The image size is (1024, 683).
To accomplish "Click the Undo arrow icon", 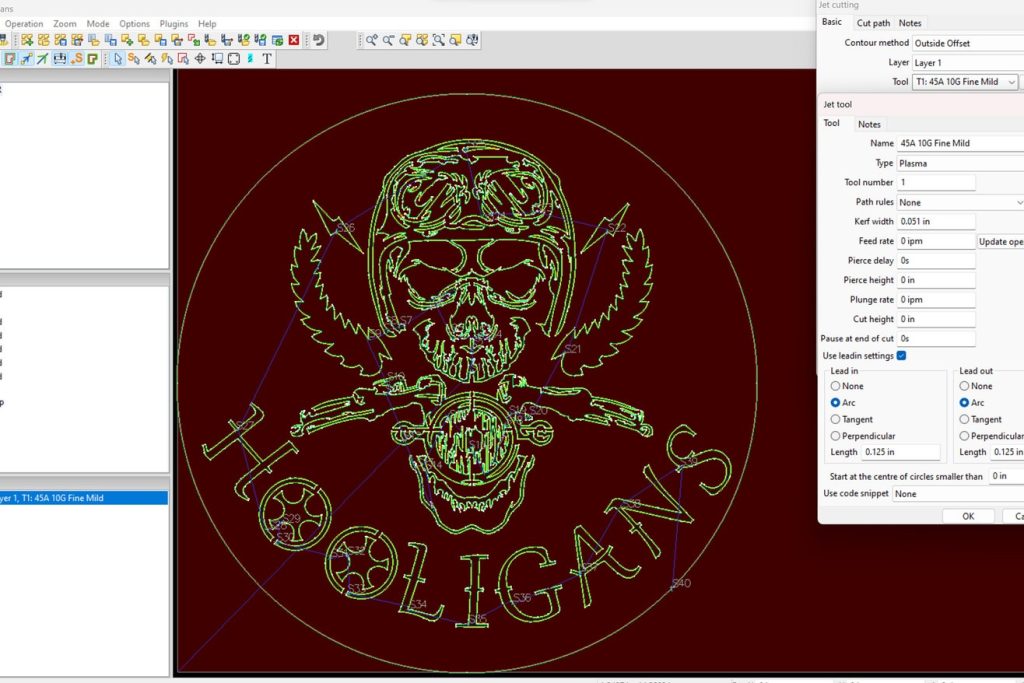I will pos(318,40).
